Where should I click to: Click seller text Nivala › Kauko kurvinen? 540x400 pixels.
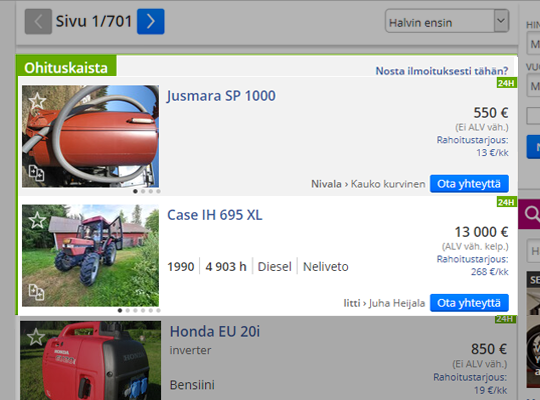click(368, 184)
